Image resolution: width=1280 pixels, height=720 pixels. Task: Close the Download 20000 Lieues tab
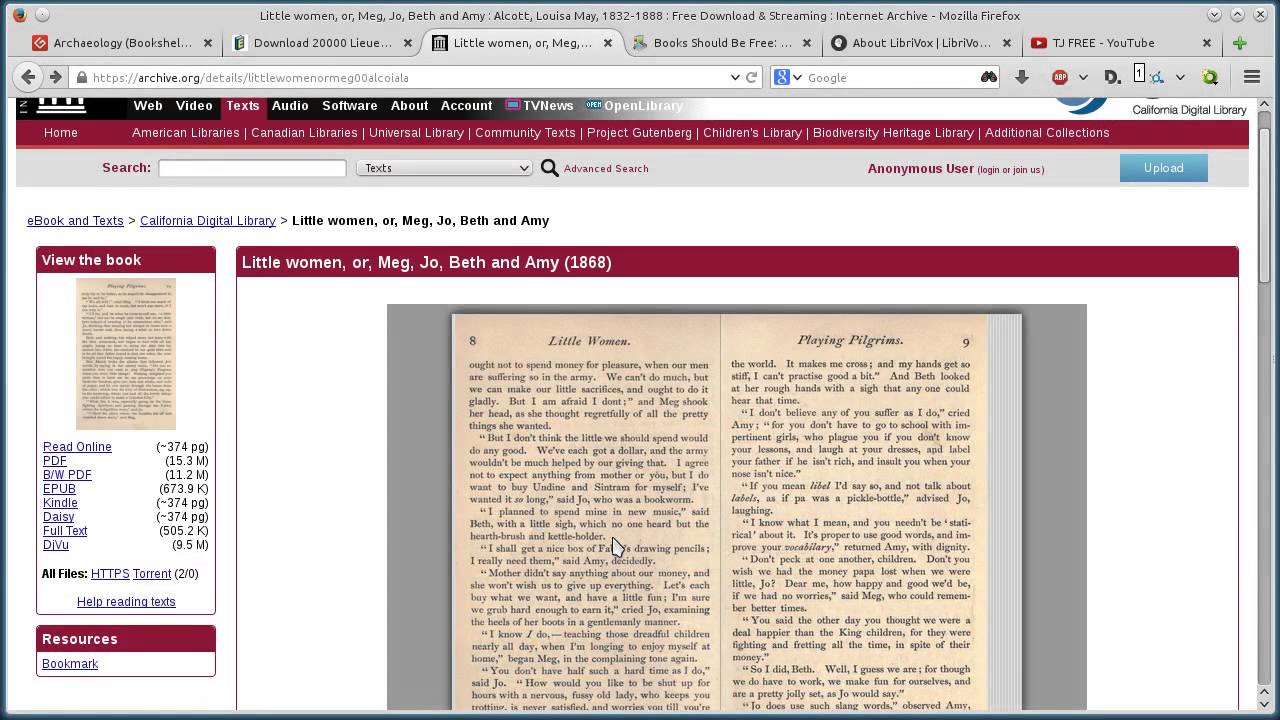pyautogui.click(x=408, y=43)
